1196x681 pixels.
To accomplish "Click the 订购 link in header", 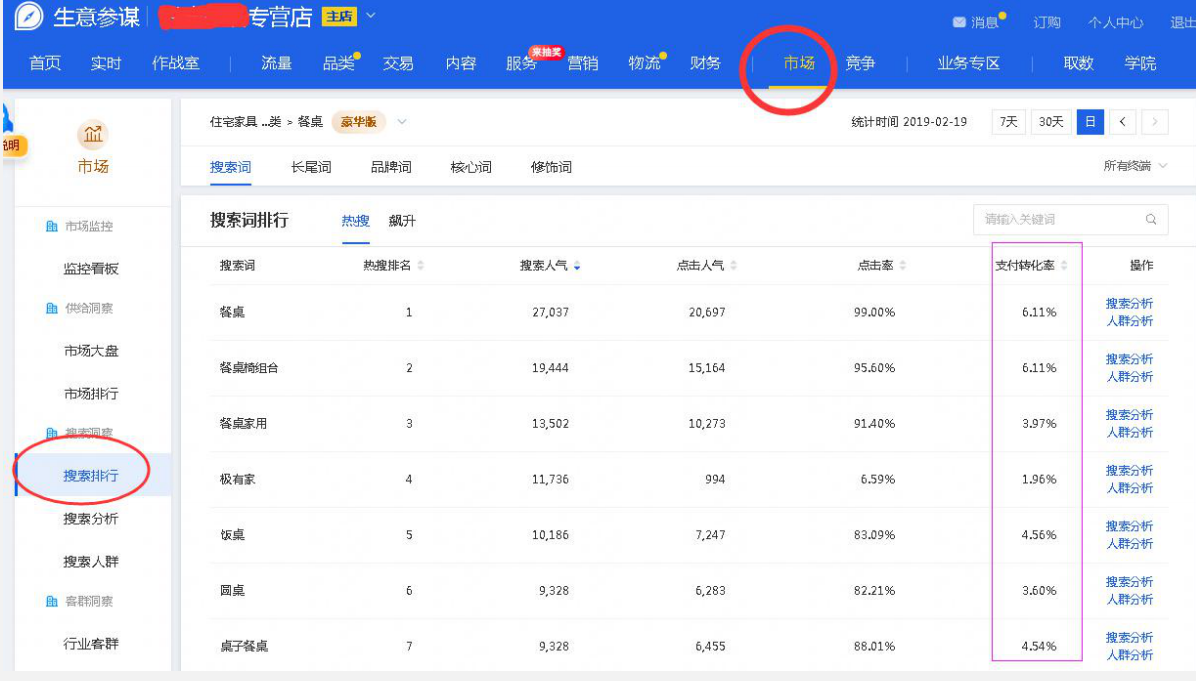I will click(x=1046, y=22).
